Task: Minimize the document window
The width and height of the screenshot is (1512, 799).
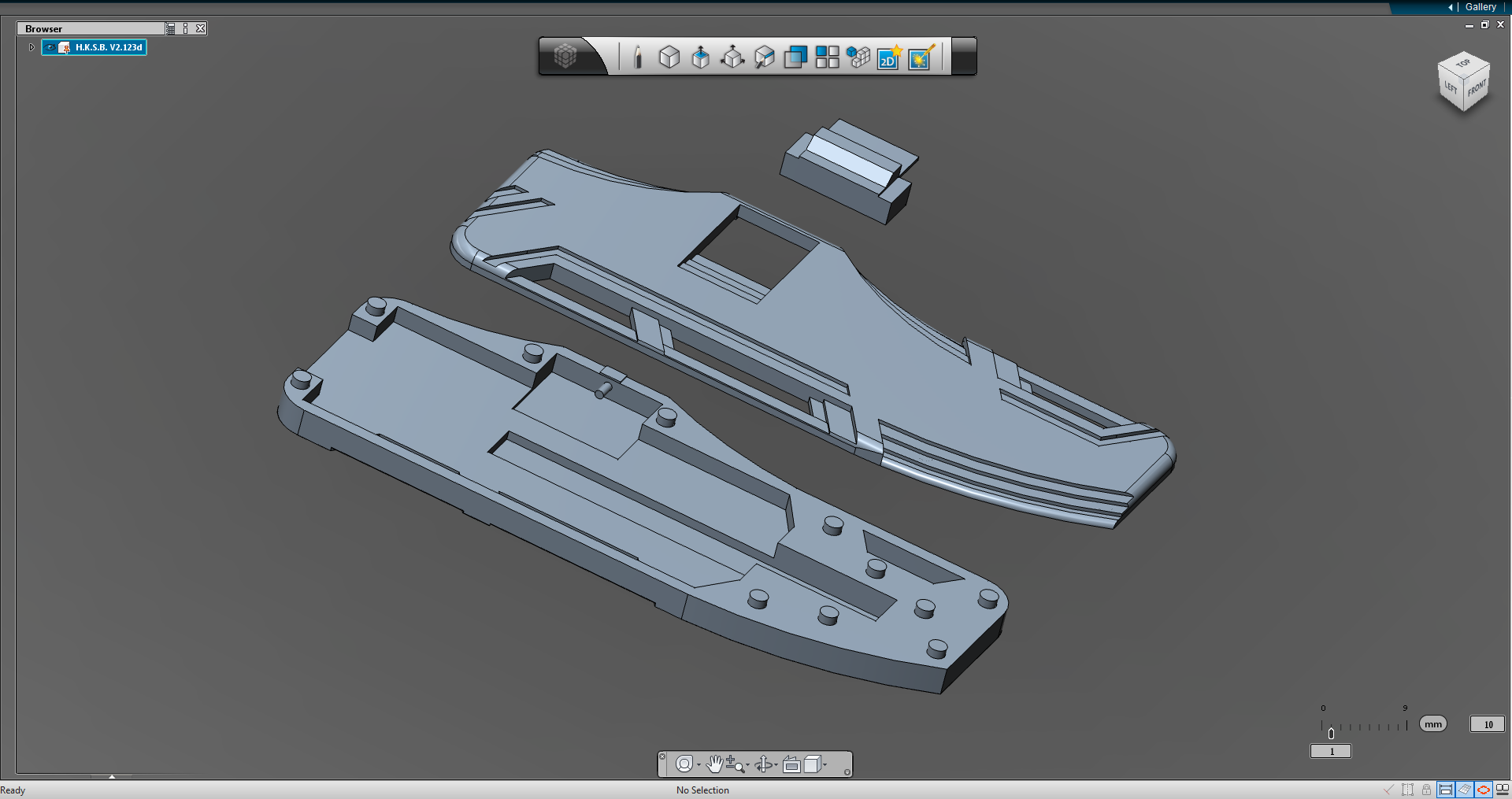Action: pyautogui.click(x=1469, y=25)
